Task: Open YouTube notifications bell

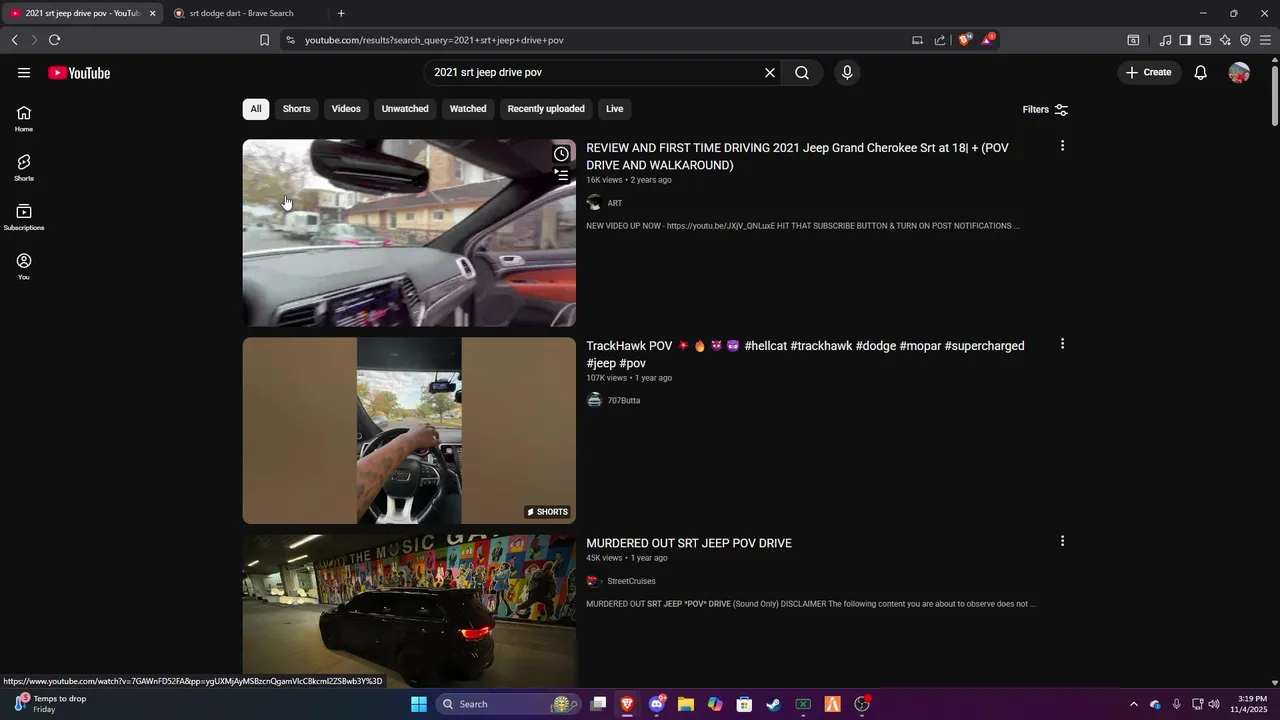Action: 1201,73
